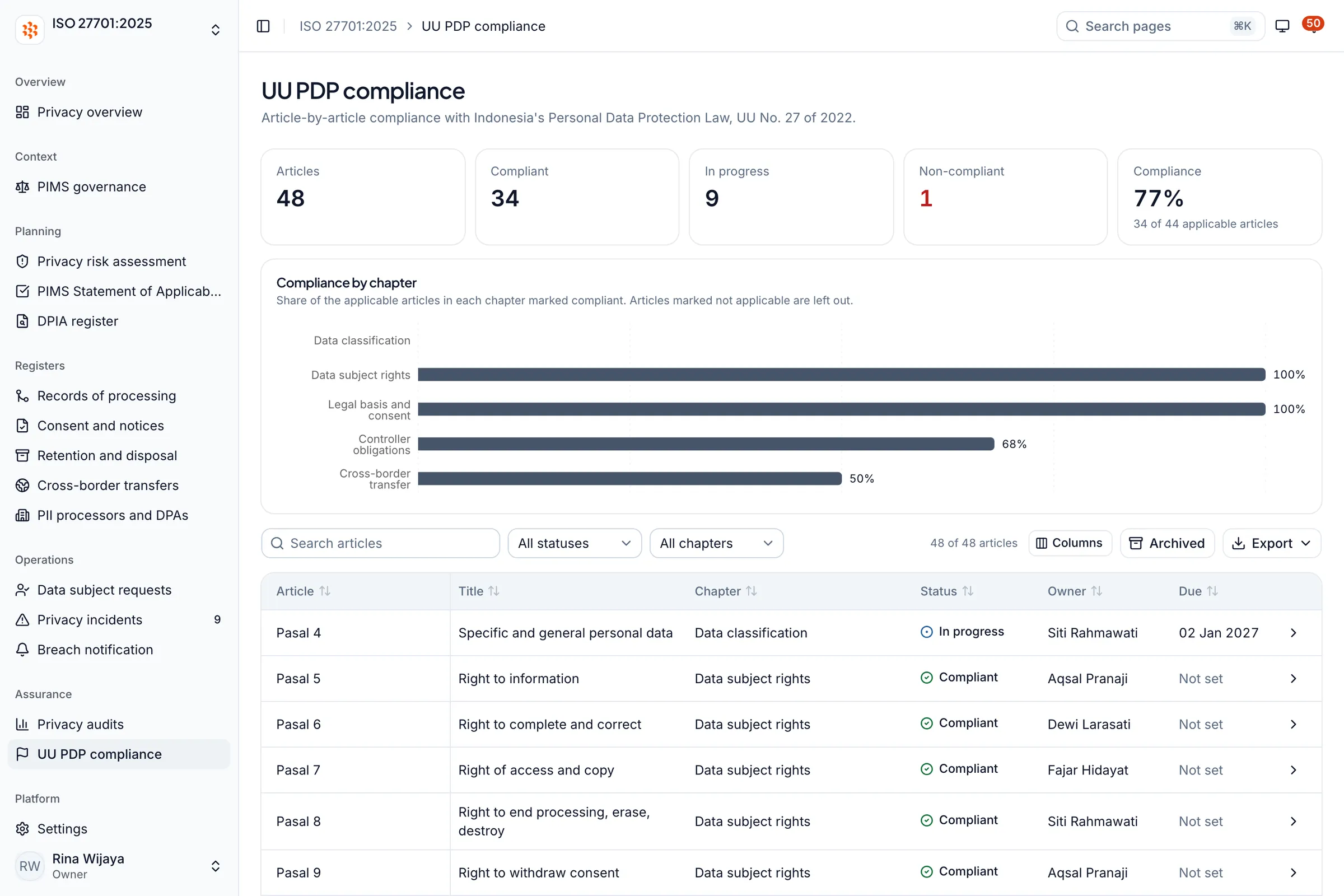Click the Cross-border transfer 50% bar

pyautogui.click(x=629, y=478)
